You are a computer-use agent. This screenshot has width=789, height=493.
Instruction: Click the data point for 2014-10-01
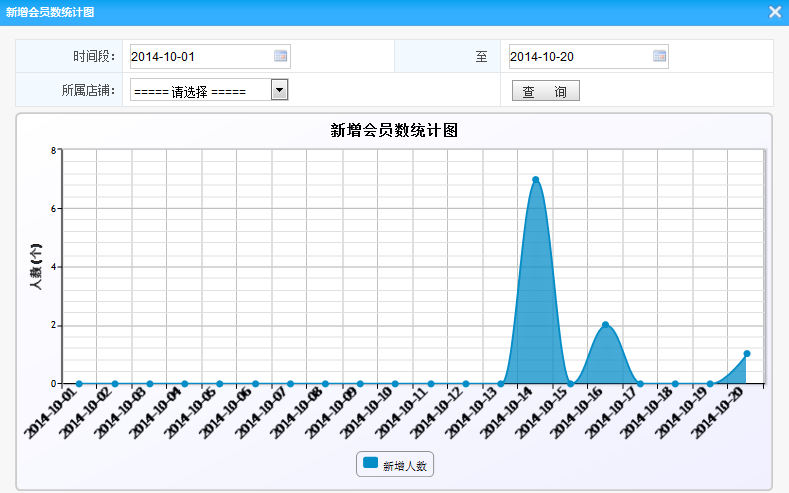[x=79, y=383]
